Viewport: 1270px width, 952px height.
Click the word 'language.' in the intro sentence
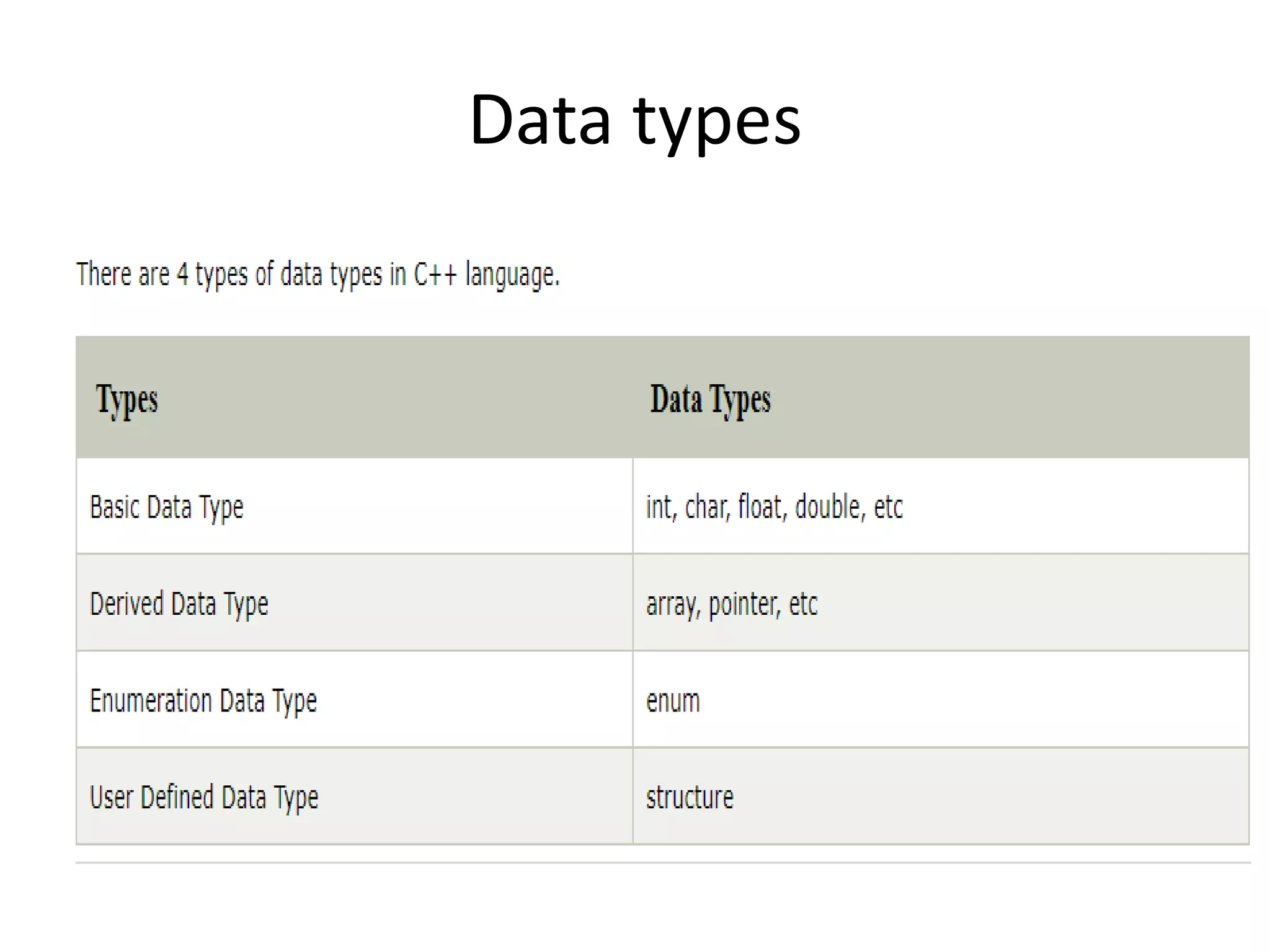tap(512, 275)
